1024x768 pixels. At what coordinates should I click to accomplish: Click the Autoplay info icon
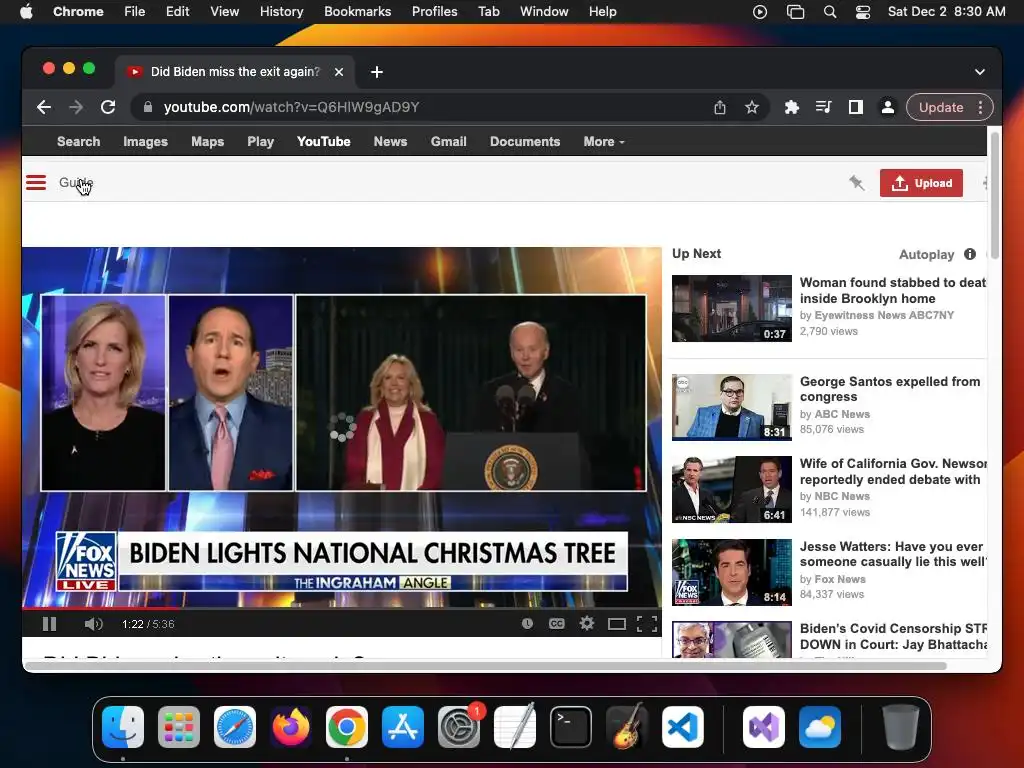(x=970, y=254)
